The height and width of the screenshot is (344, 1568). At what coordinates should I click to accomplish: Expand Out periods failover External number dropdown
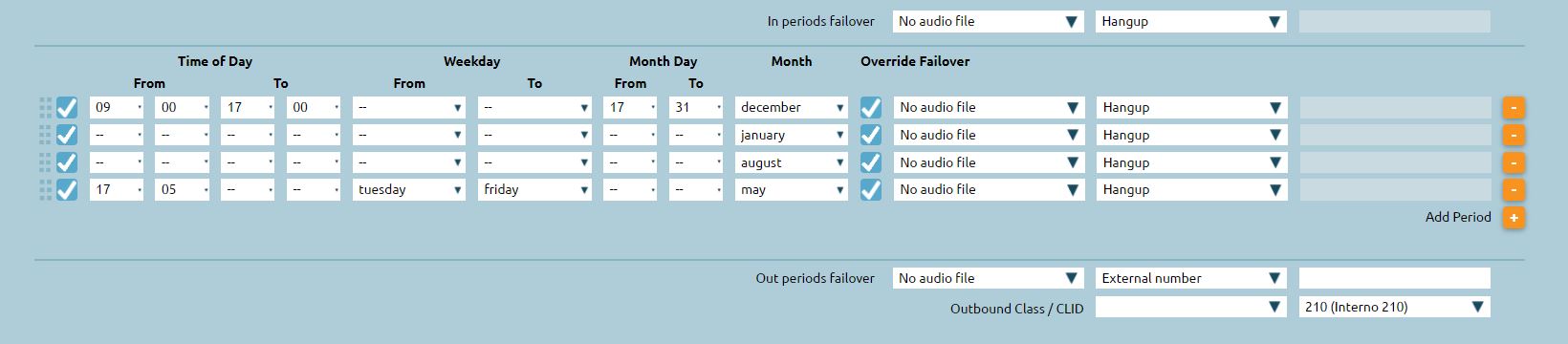tap(1191, 278)
